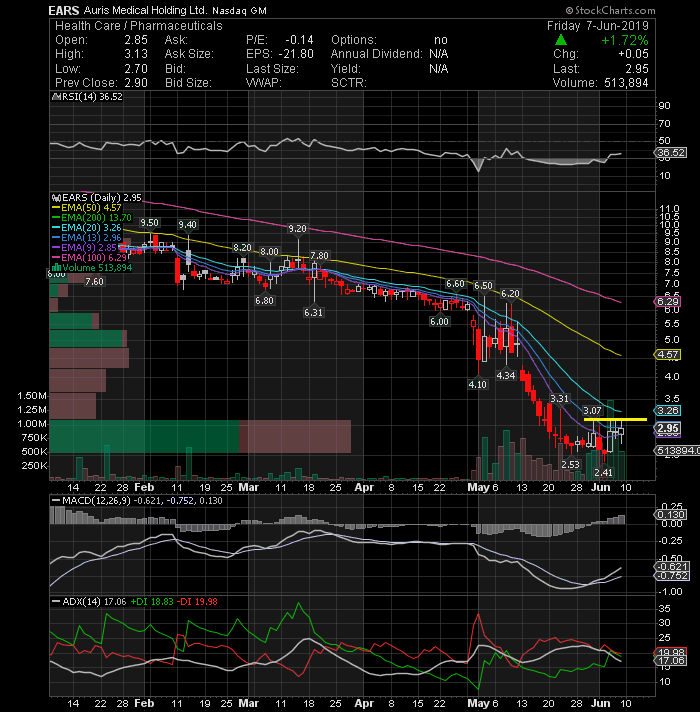Click the Chg +0.05 value
Viewport: 700px width, 712px height.
633,54
